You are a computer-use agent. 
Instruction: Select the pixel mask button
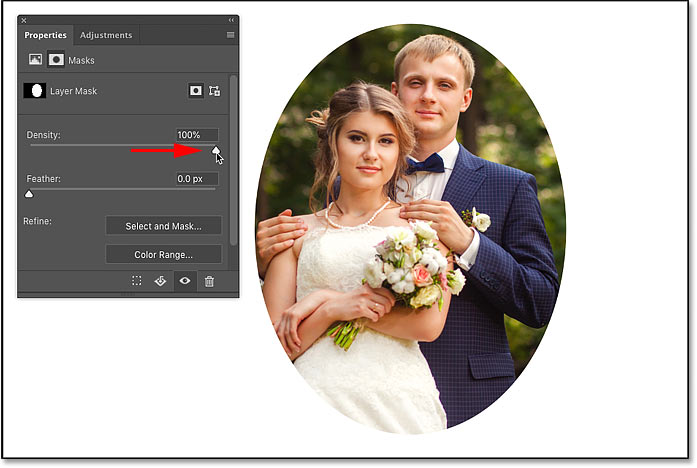click(x=196, y=90)
